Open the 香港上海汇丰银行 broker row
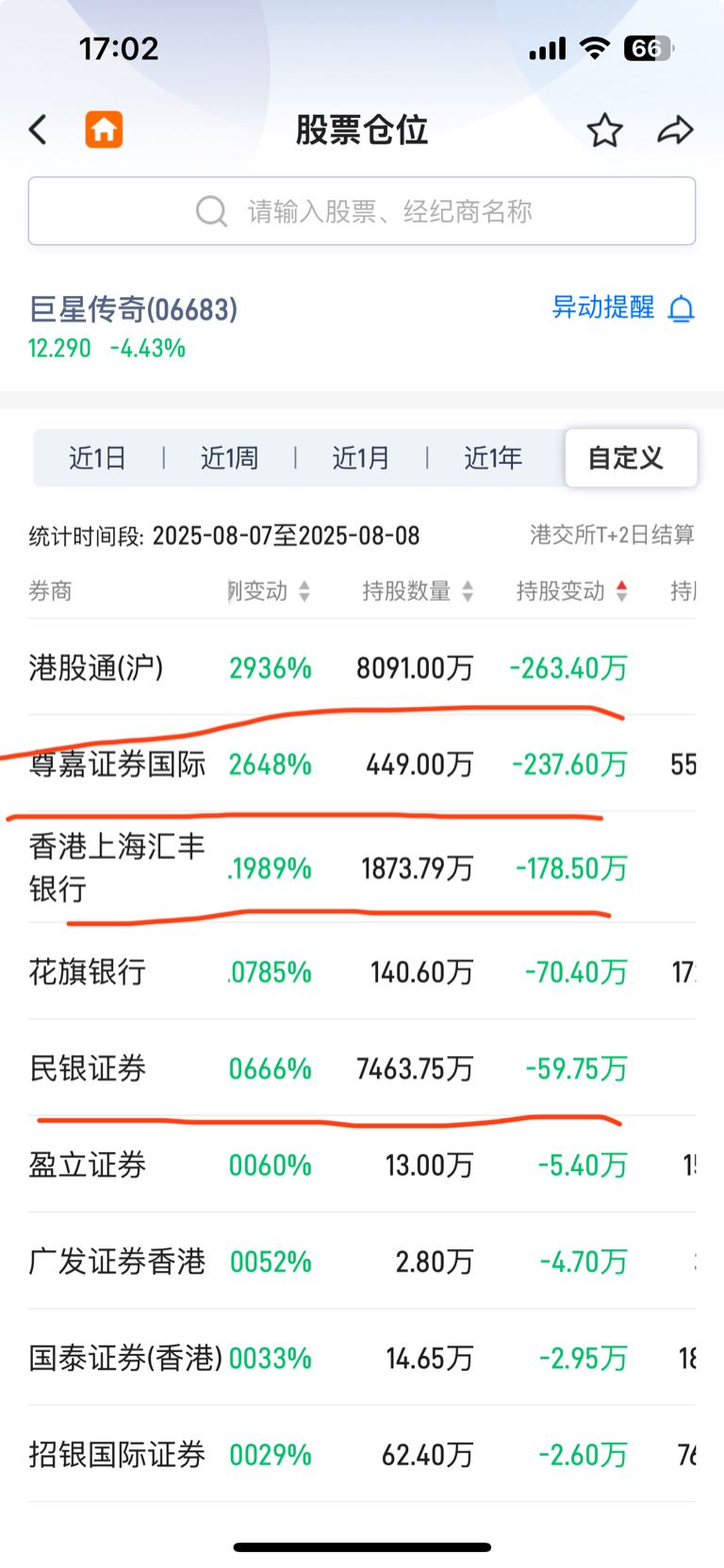 coord(362,867)
